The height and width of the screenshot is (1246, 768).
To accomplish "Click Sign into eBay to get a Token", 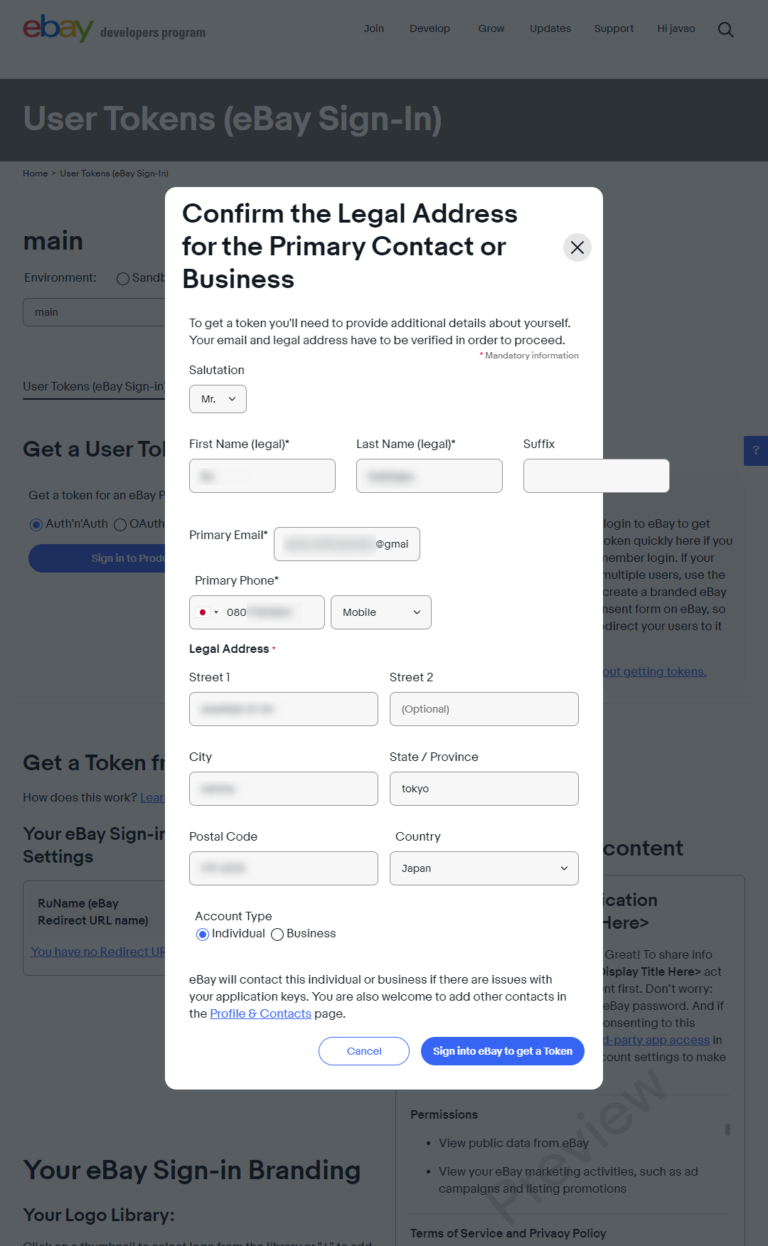I will tap(502, 1051).
